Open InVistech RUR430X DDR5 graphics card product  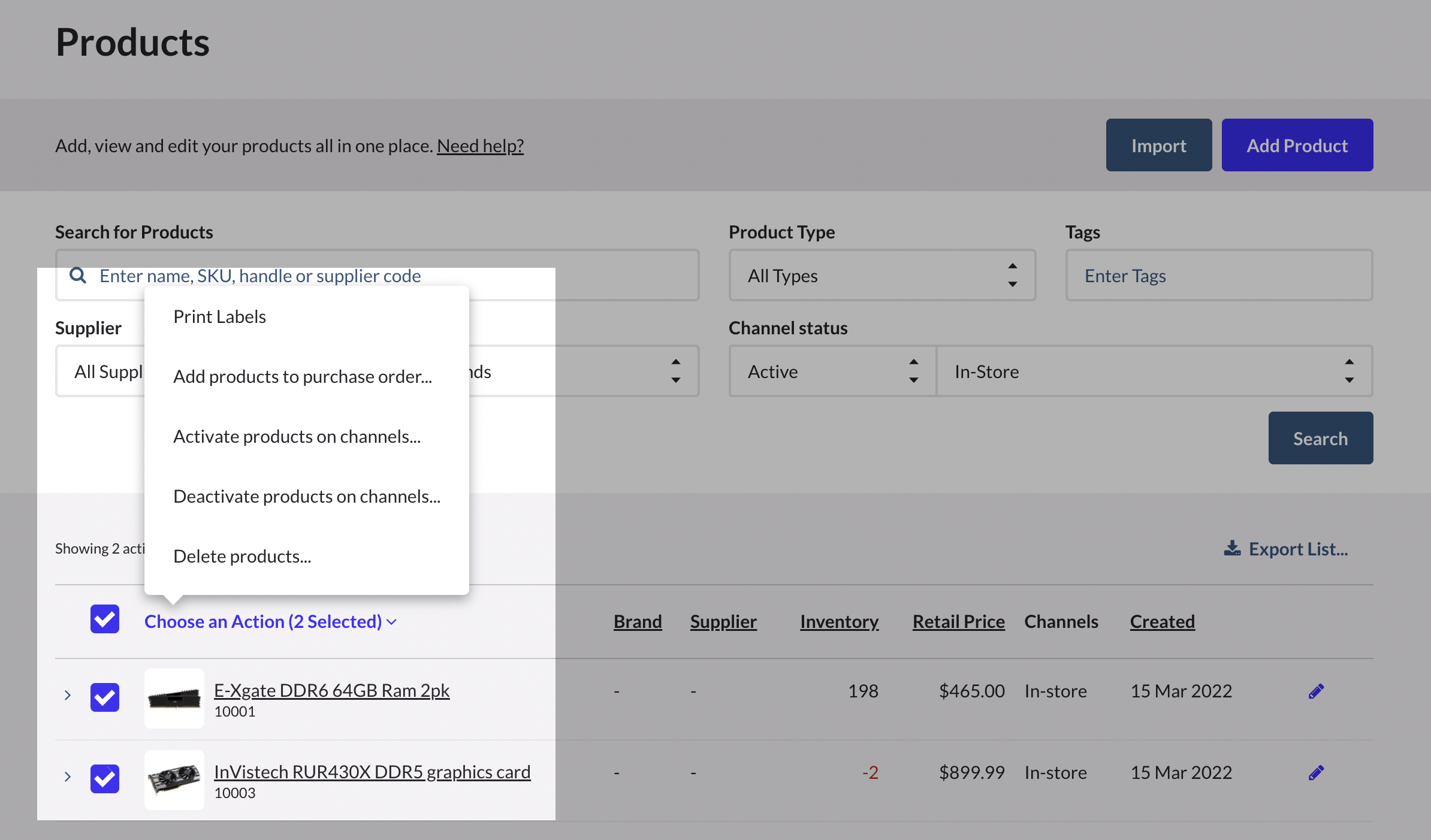pos(372,772)
